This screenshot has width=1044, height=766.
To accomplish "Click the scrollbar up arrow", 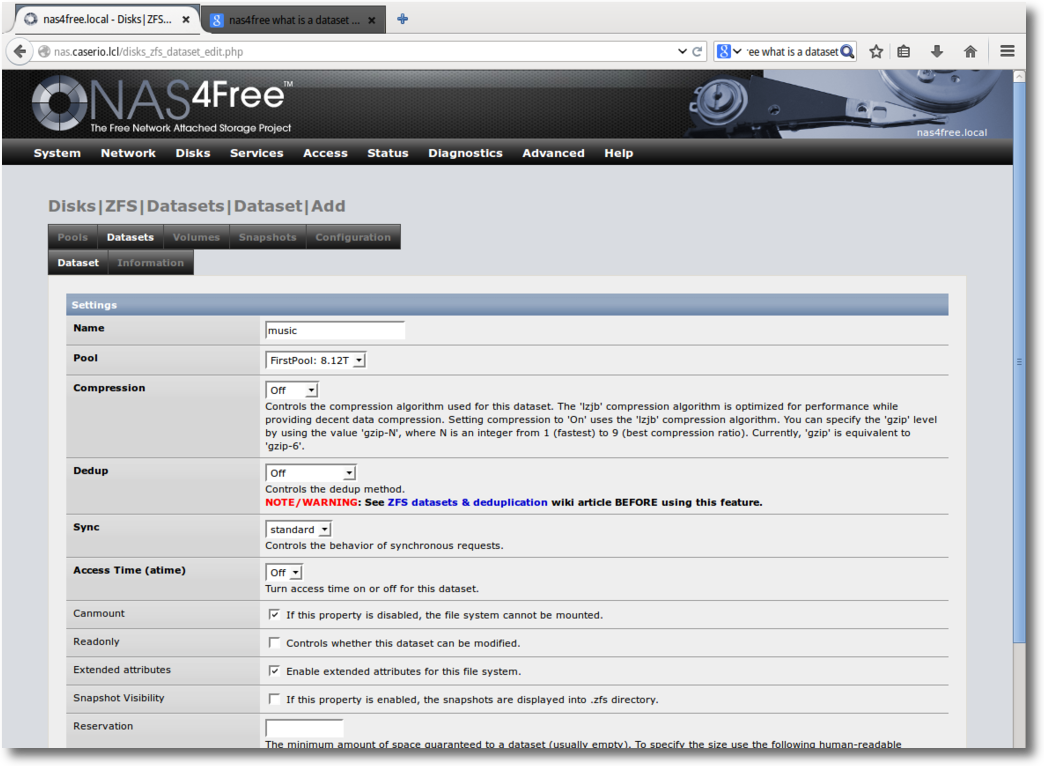I will [1019, 76].
